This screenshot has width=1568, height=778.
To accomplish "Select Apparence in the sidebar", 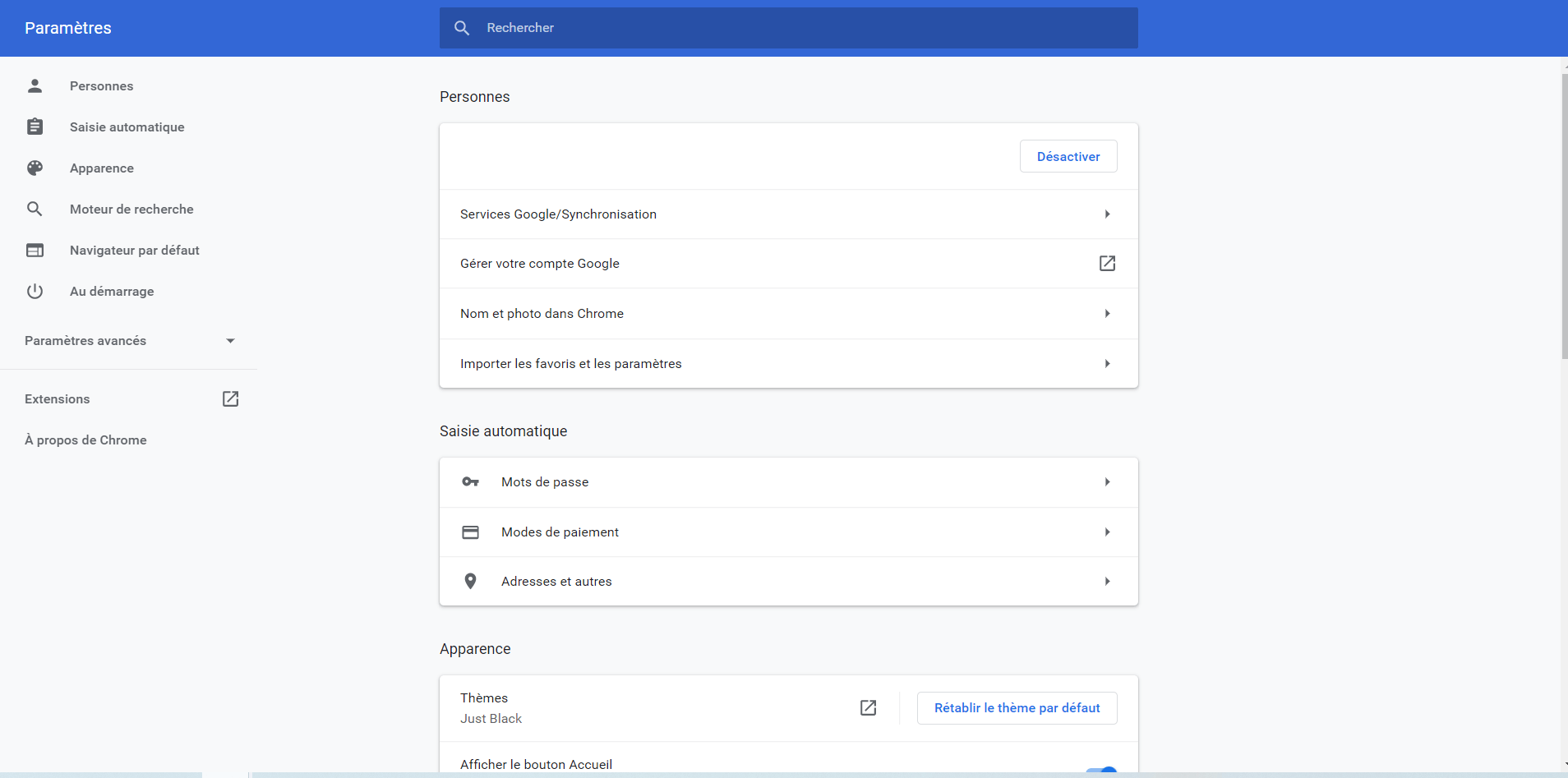I will (101, 168).
